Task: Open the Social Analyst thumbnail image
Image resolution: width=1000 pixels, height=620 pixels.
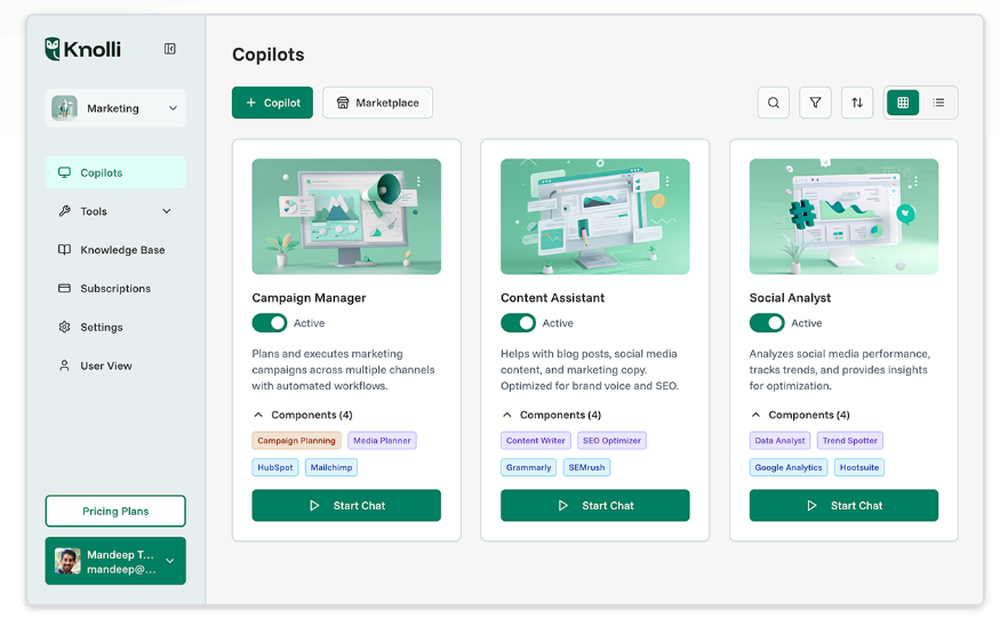Action: pos(843,217)
